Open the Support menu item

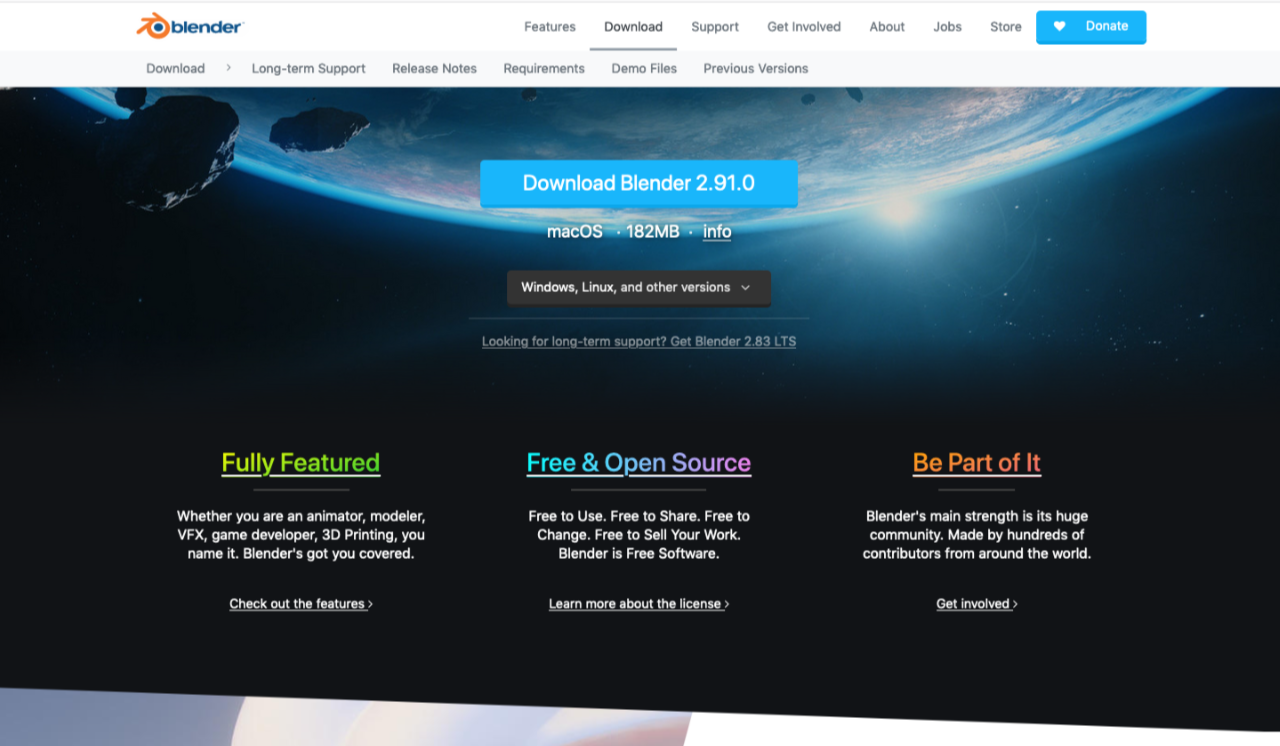714,27
